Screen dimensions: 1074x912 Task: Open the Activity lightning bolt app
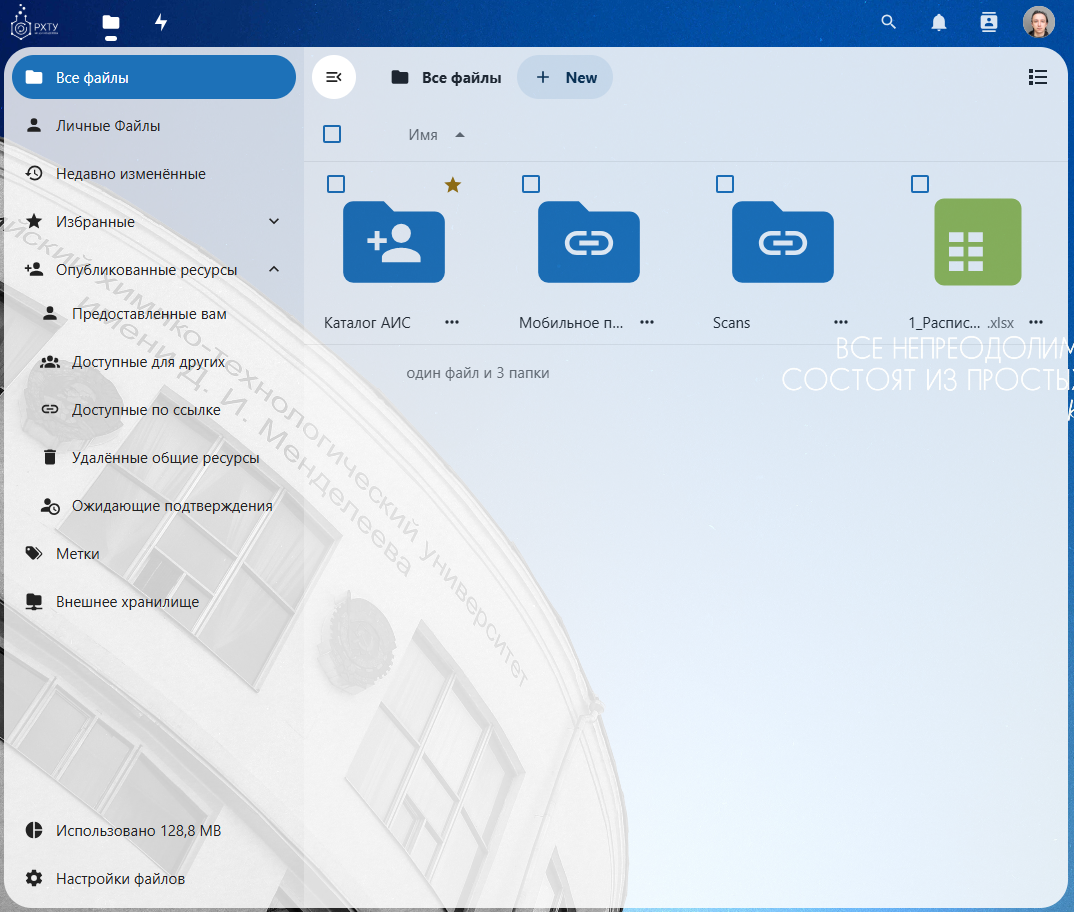161,22
